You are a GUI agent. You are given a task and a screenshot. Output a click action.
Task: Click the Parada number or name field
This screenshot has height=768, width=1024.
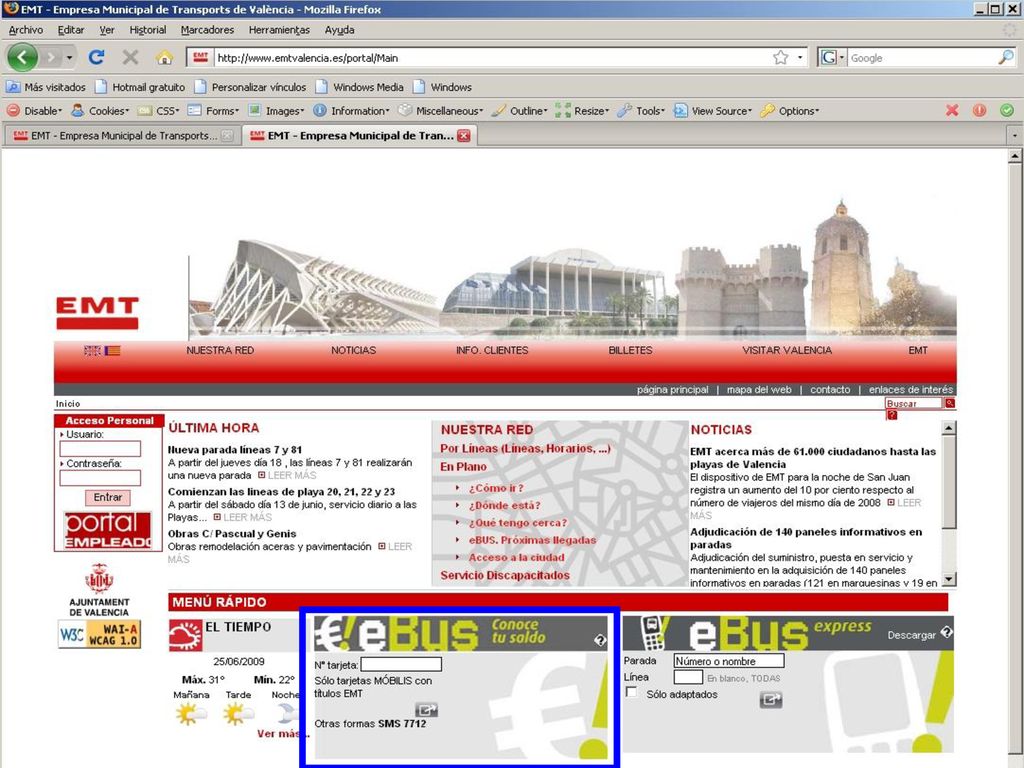[729, 661]
